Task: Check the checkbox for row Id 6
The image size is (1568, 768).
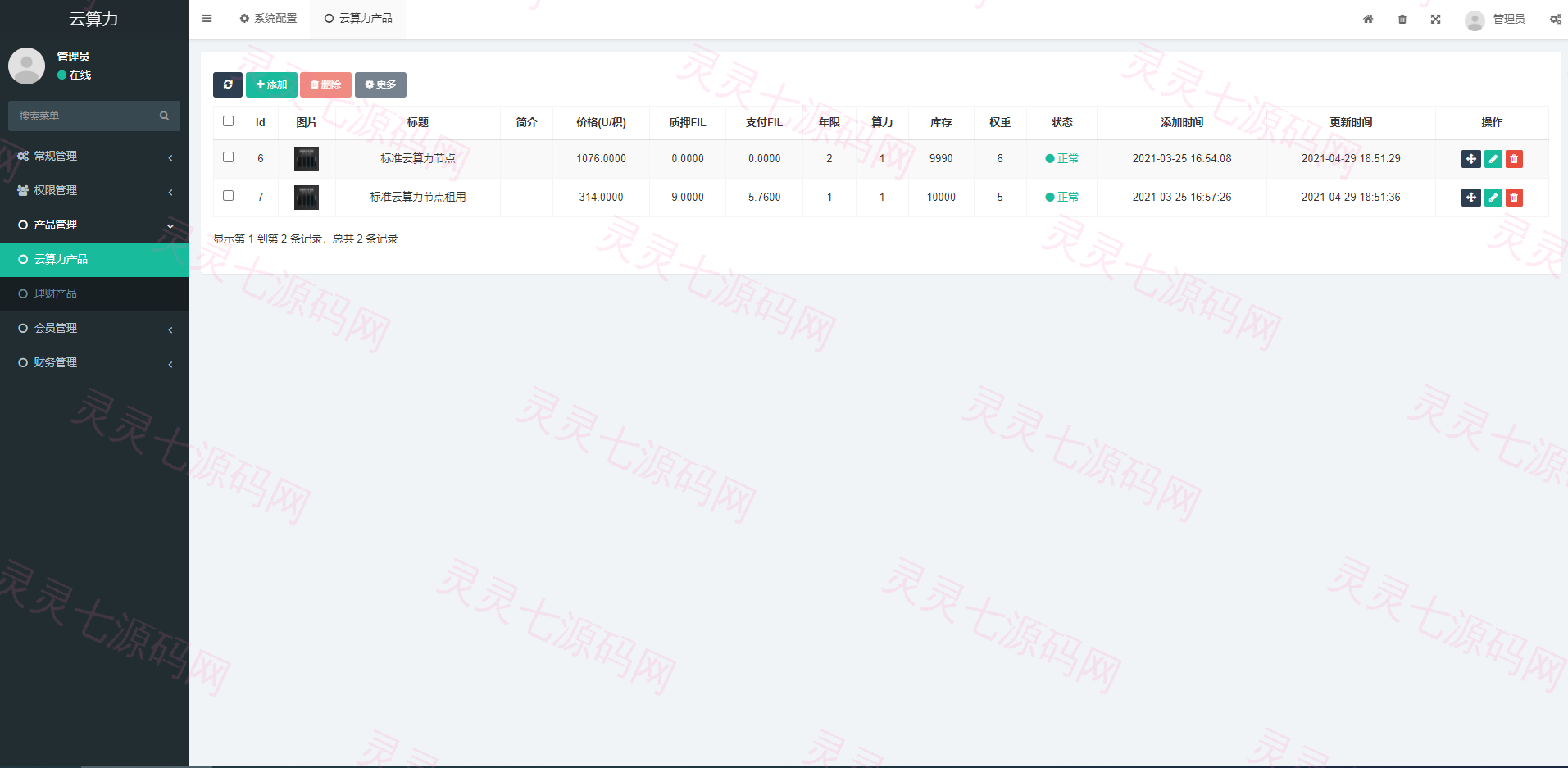Action: pos(228,157)
